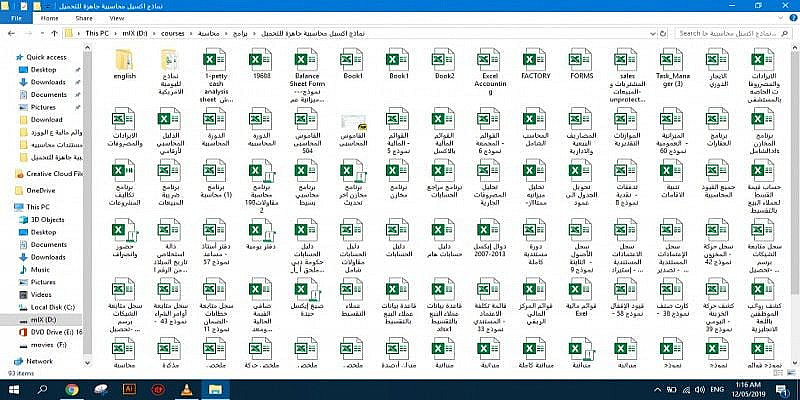Select Network in navigation pane
This screenshot has width=800, height=400.
[x=34, y=361]
